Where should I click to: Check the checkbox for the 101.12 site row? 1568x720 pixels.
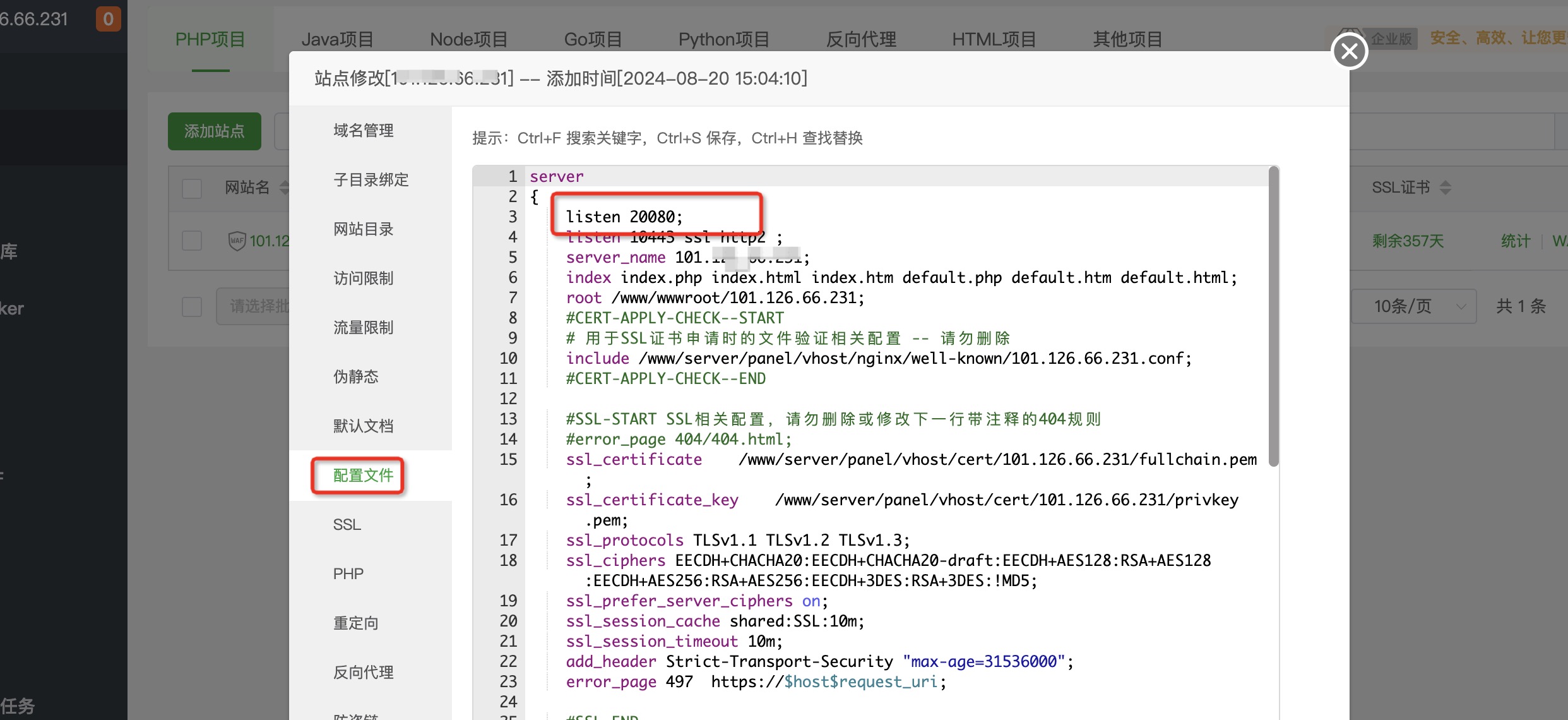192,241
